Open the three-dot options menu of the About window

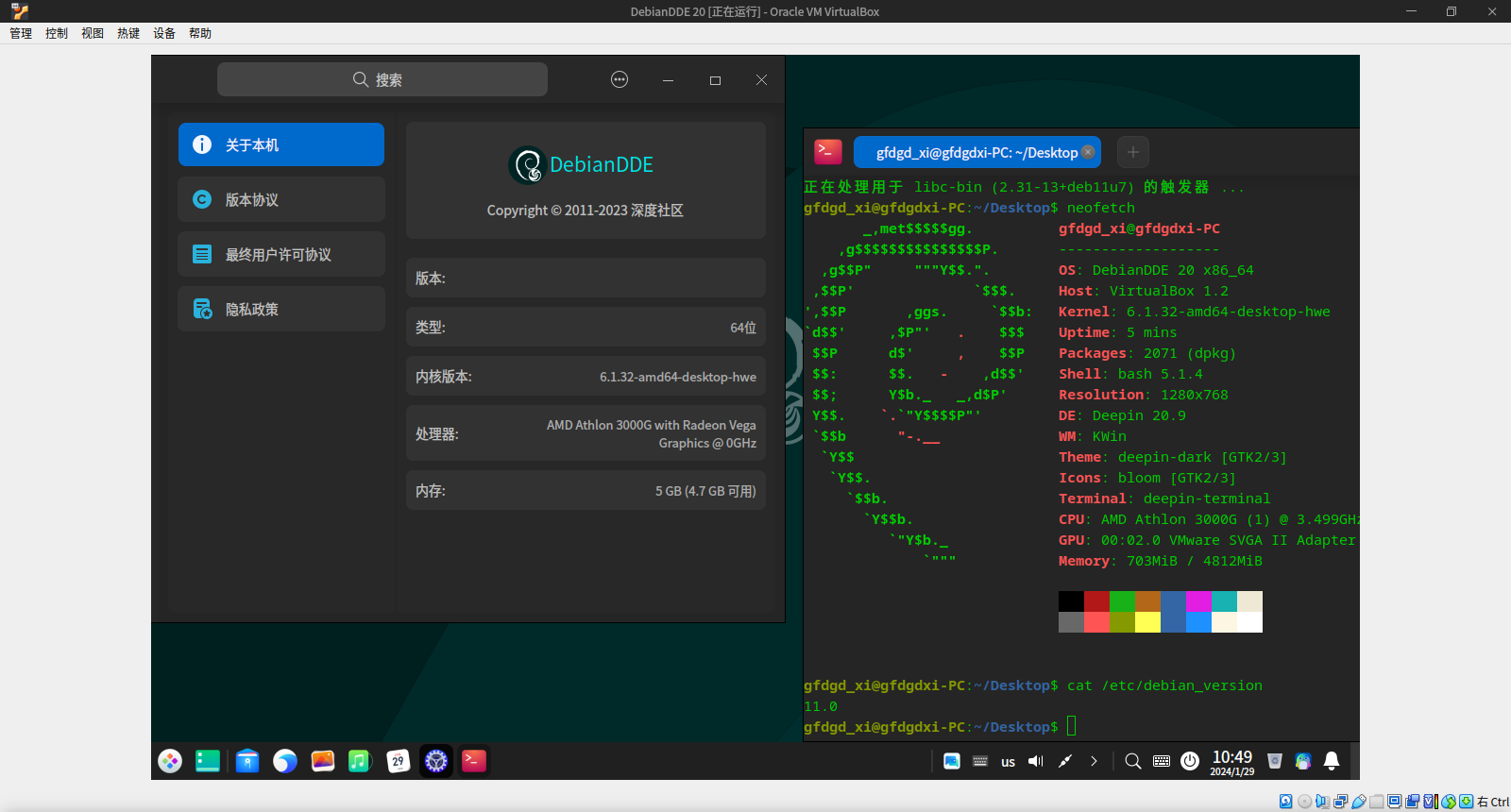620,79
